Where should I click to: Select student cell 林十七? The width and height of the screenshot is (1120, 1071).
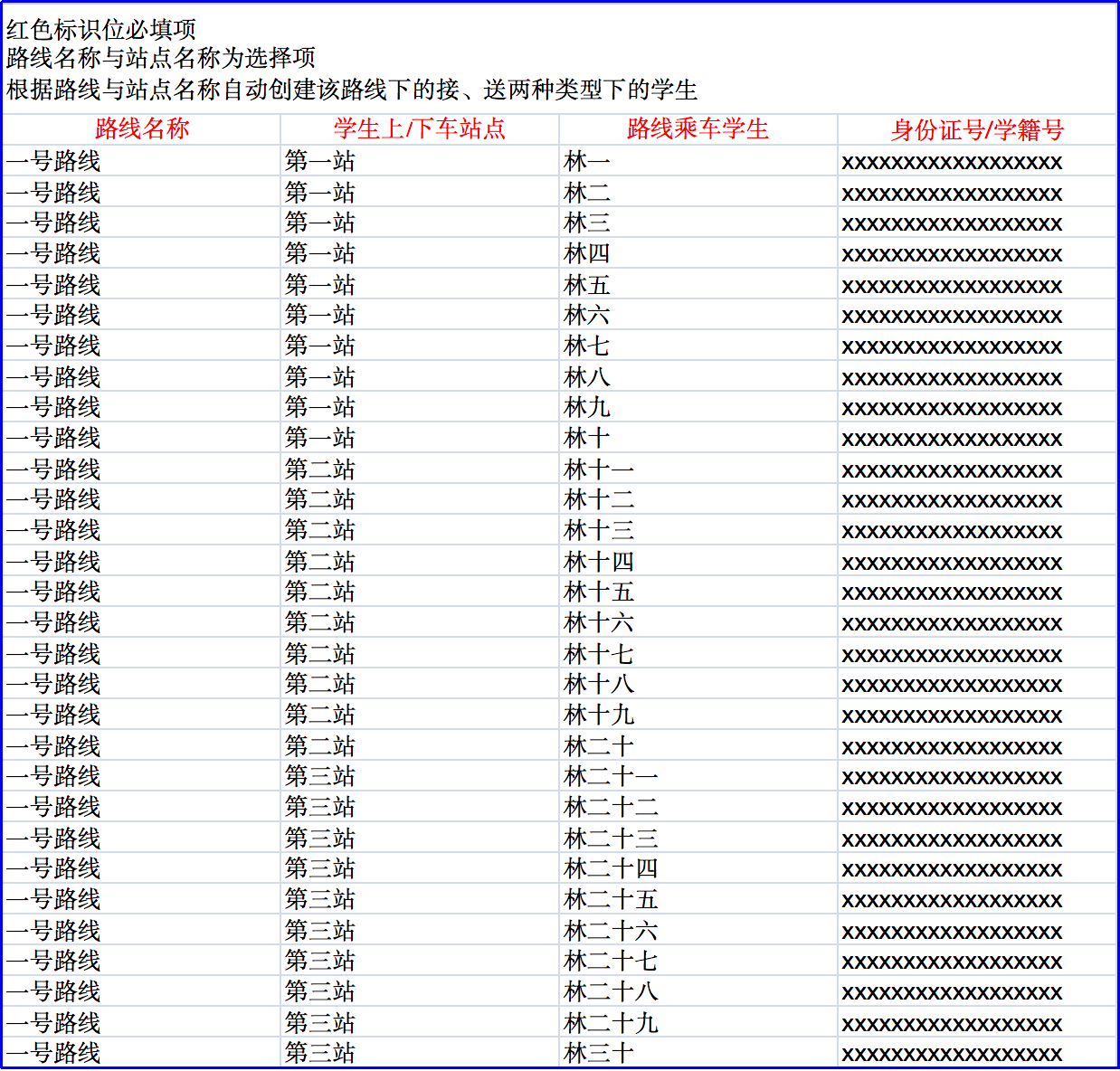click(x=698, y=653)
